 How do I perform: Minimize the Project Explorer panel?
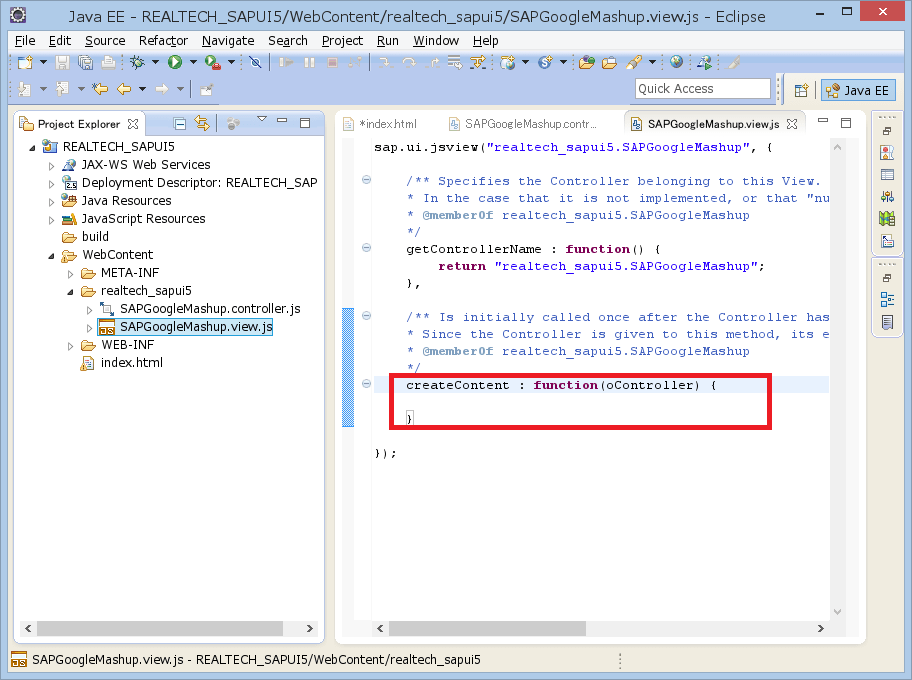pyautogui.click(x=283, y=120)
